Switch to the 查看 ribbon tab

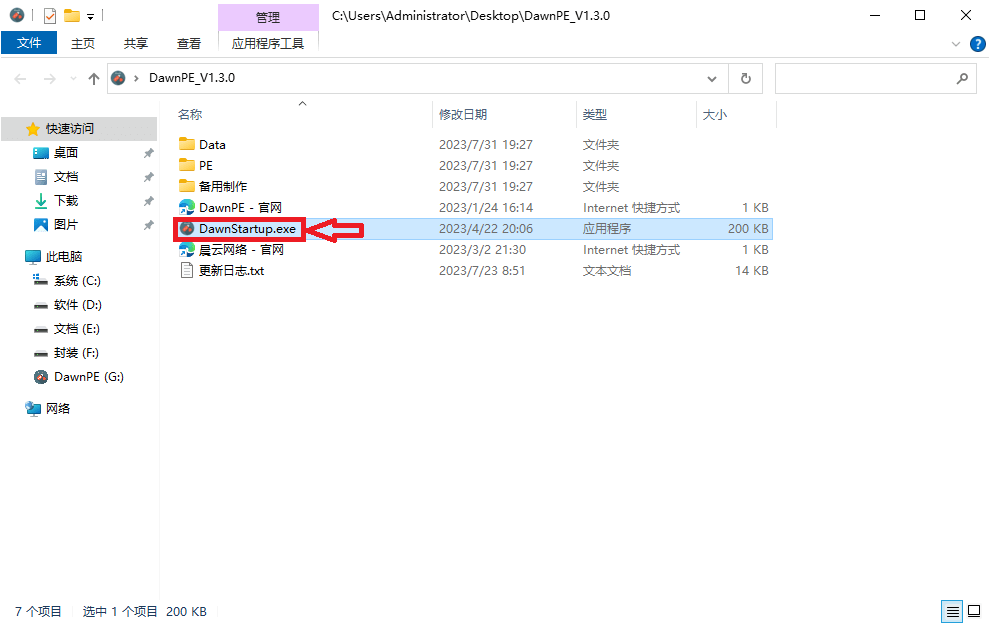point(189,43)
